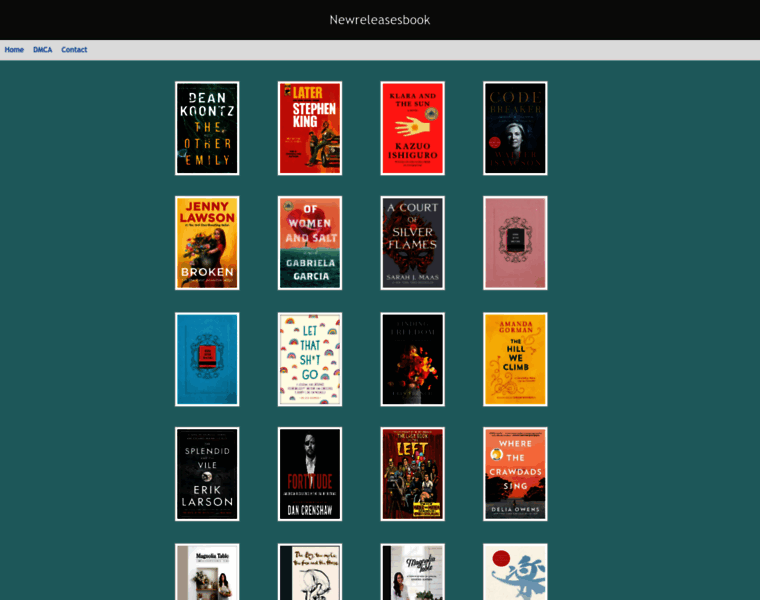The image size is (760, 600).
Task: Open cover with blue Japanese character
Action: 515,572
